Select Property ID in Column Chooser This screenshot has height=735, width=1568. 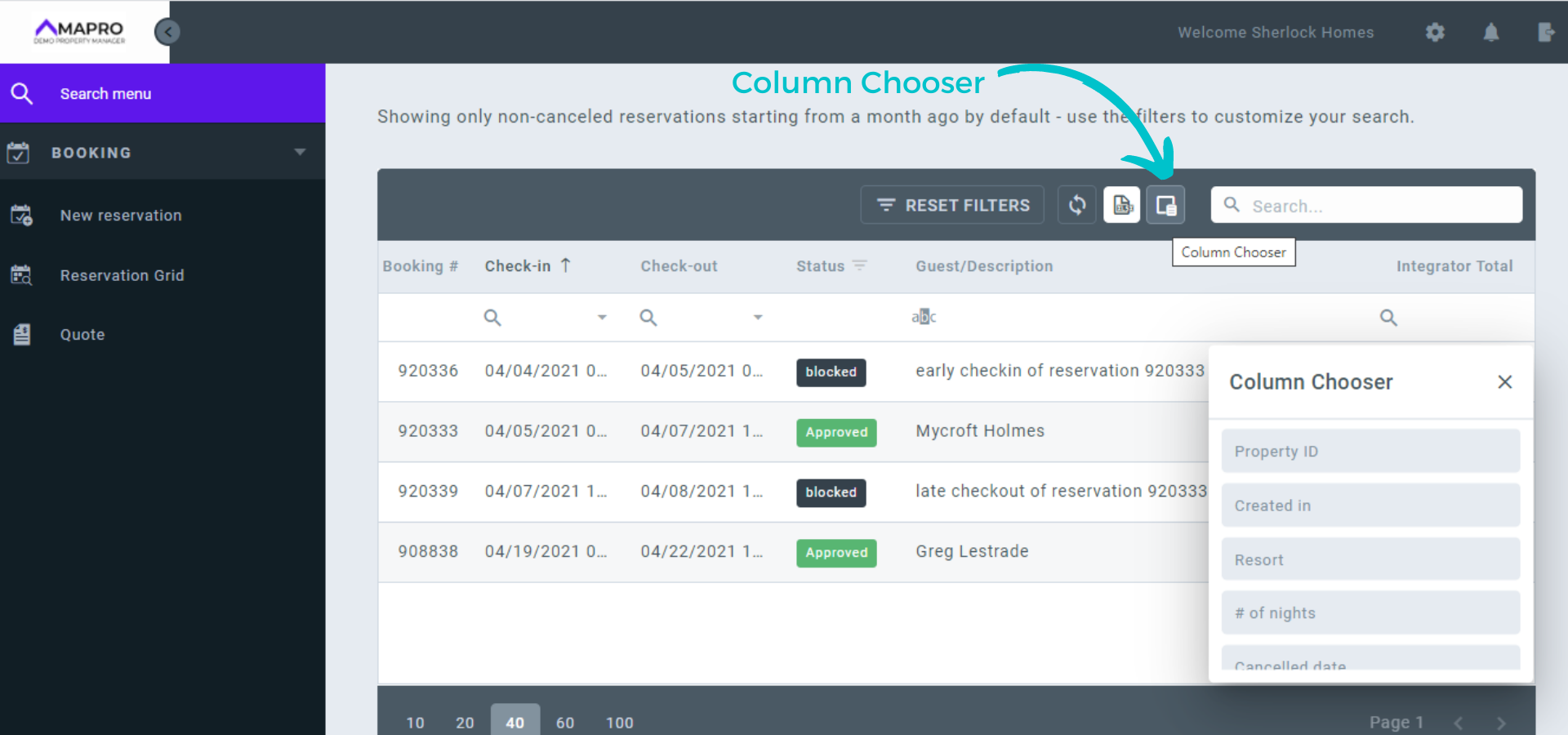(1370, 452)
